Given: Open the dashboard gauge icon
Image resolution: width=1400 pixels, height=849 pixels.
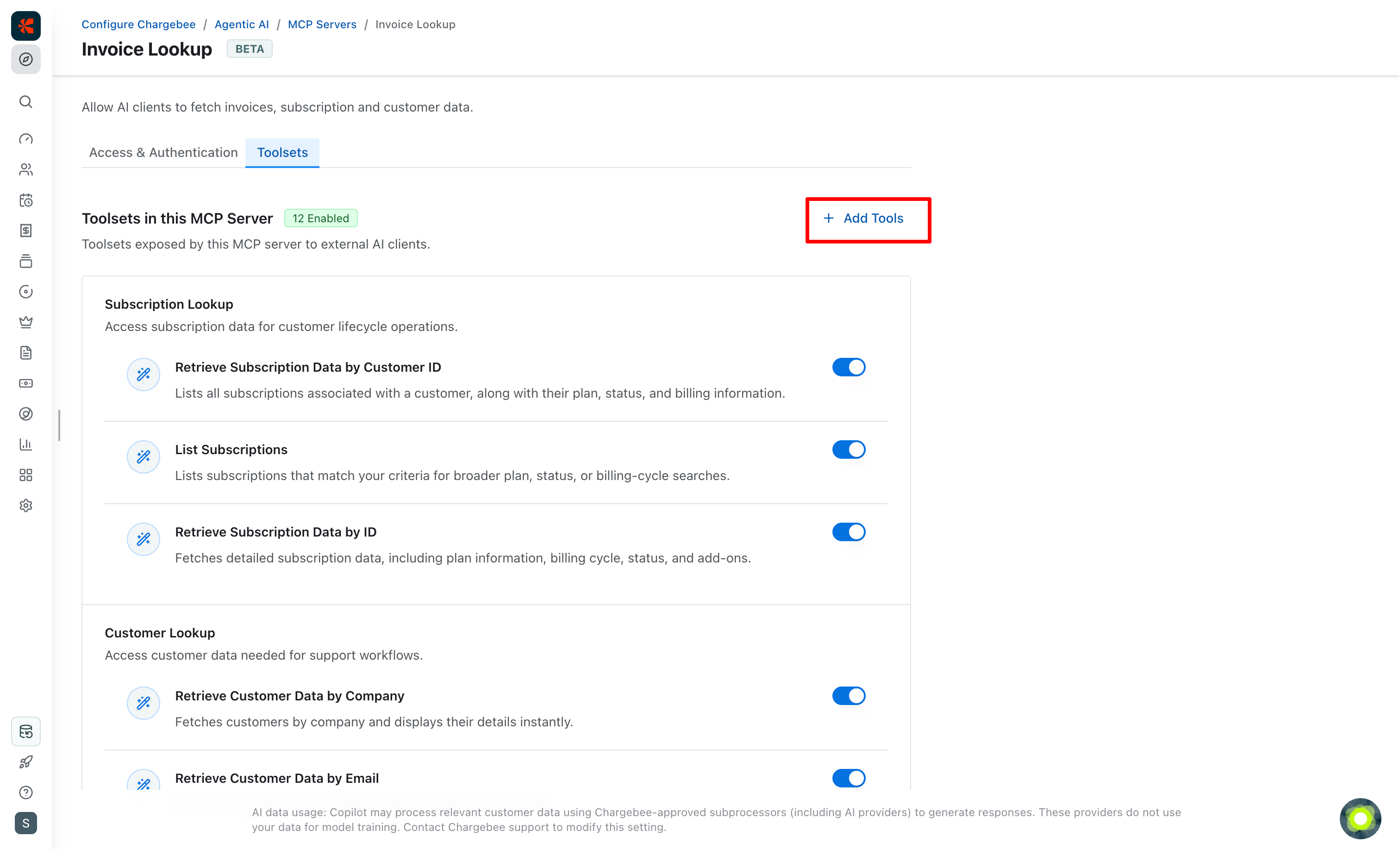Looking at the screenshot, I should [25, 139].
